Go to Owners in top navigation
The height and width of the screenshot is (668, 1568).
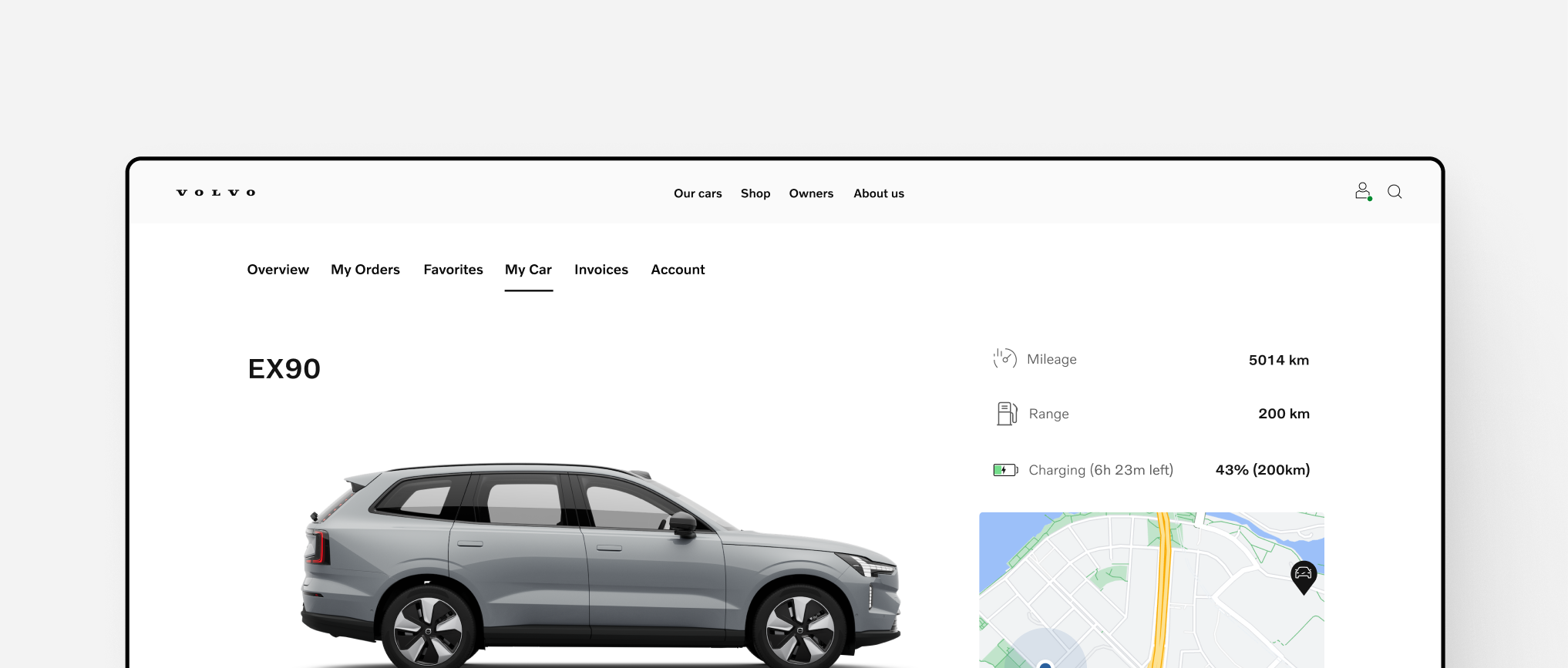[811, 193]
